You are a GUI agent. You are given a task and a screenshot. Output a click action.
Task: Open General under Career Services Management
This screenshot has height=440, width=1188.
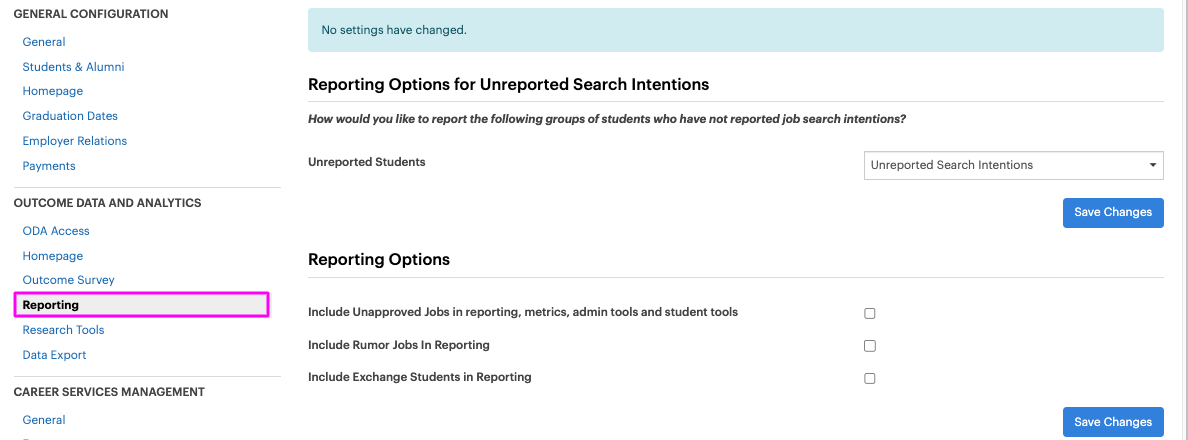[x=44, y=420]
